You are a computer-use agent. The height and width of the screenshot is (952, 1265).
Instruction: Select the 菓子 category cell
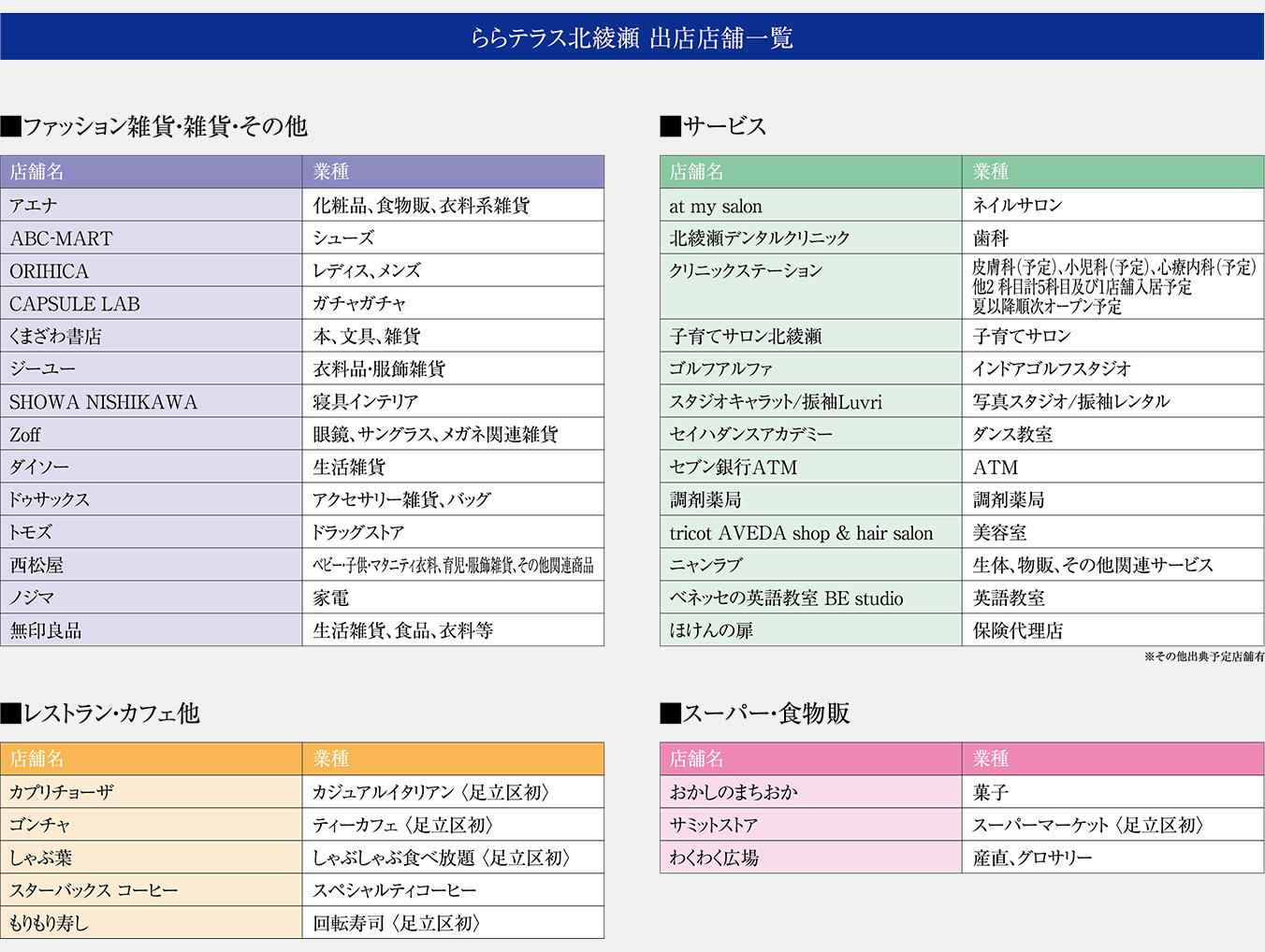tap(1112, 792)
